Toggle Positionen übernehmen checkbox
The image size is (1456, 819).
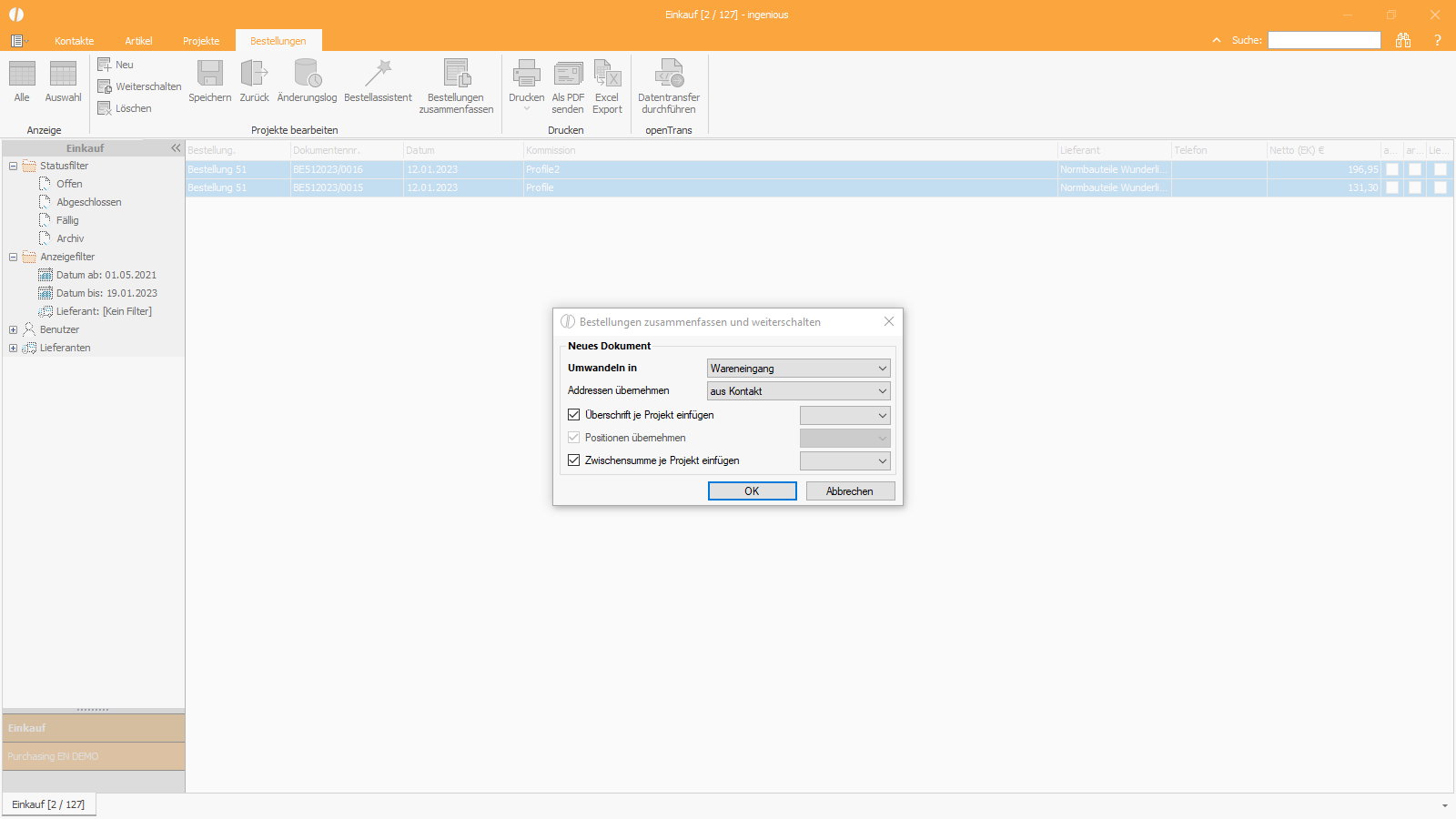pos(573,438)
